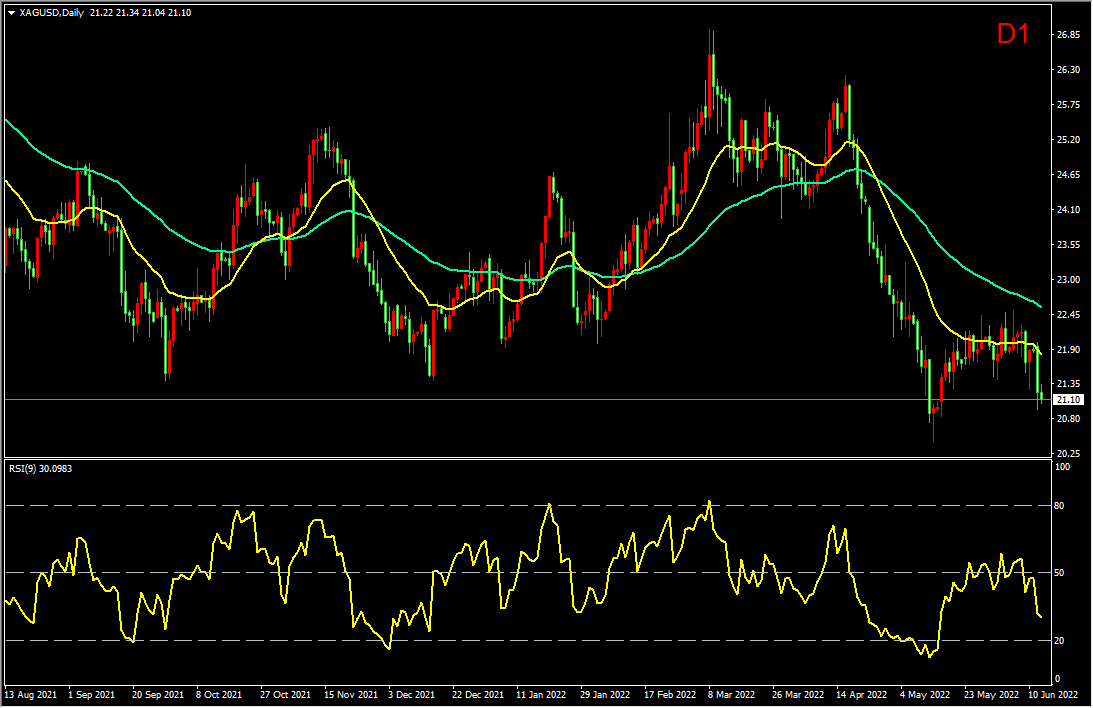The width and height of the screenshot is (1093, 708).
Task: Click the RSI level label 20
Action: [x=1060, y=640]
